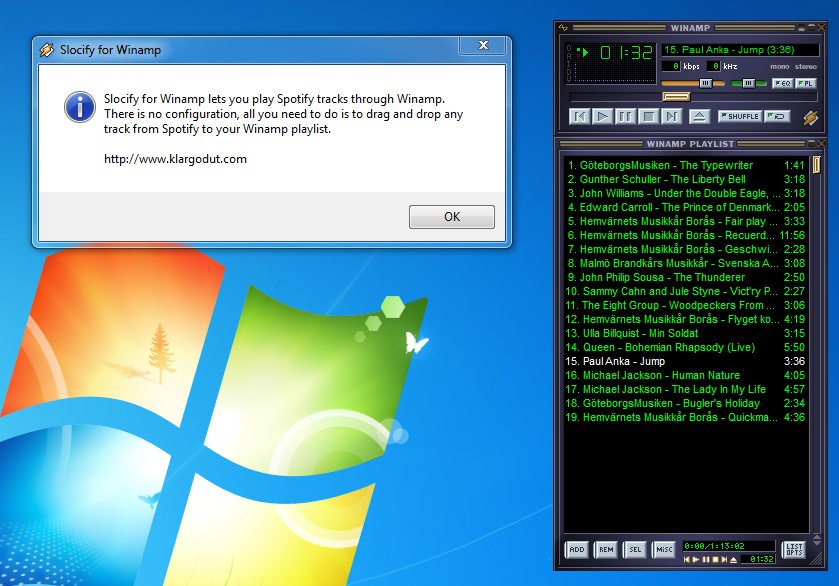Select track 7 'Hemvärnets Musikkår Borås - Geschwi...'
This screenshot has height=586, width=839.
[685, 249]
